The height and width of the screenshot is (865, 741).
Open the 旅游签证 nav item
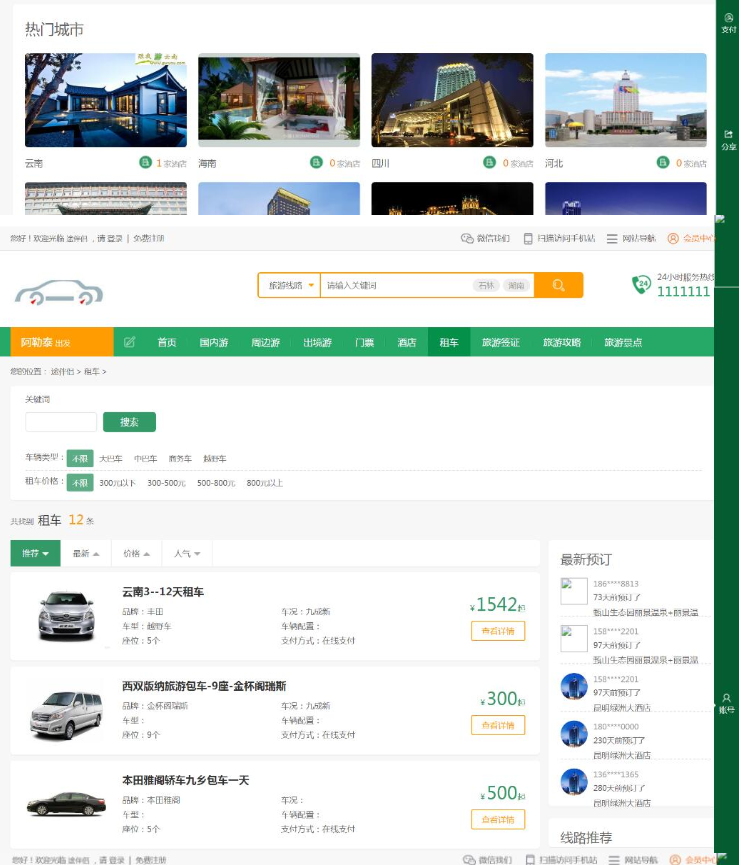coord(500,342)
